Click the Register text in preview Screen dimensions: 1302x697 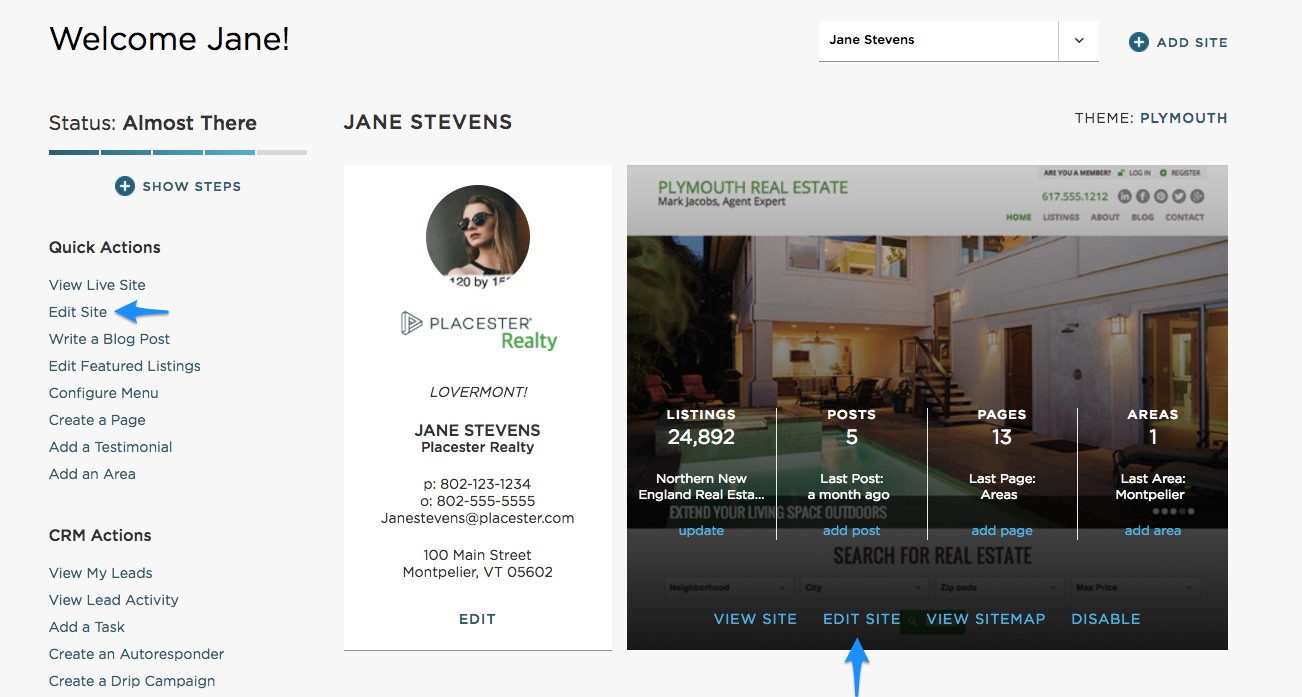(1186, 173)
